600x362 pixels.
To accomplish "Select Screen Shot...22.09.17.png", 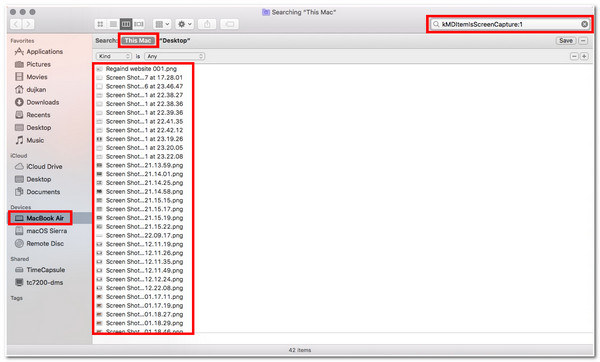I will pos(144,235).
